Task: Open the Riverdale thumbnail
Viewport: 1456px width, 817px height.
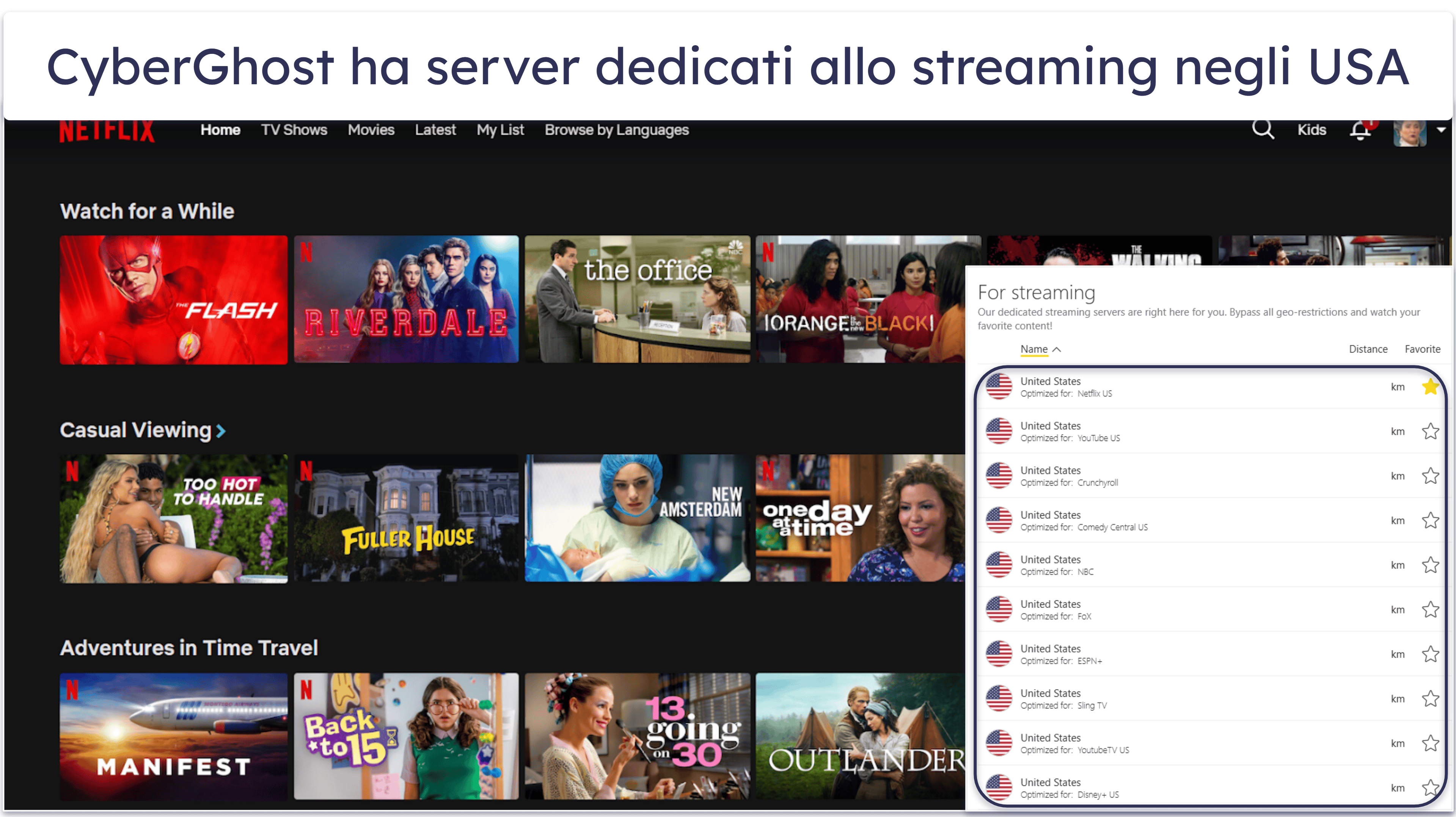Action: click(x=406, y=299)
